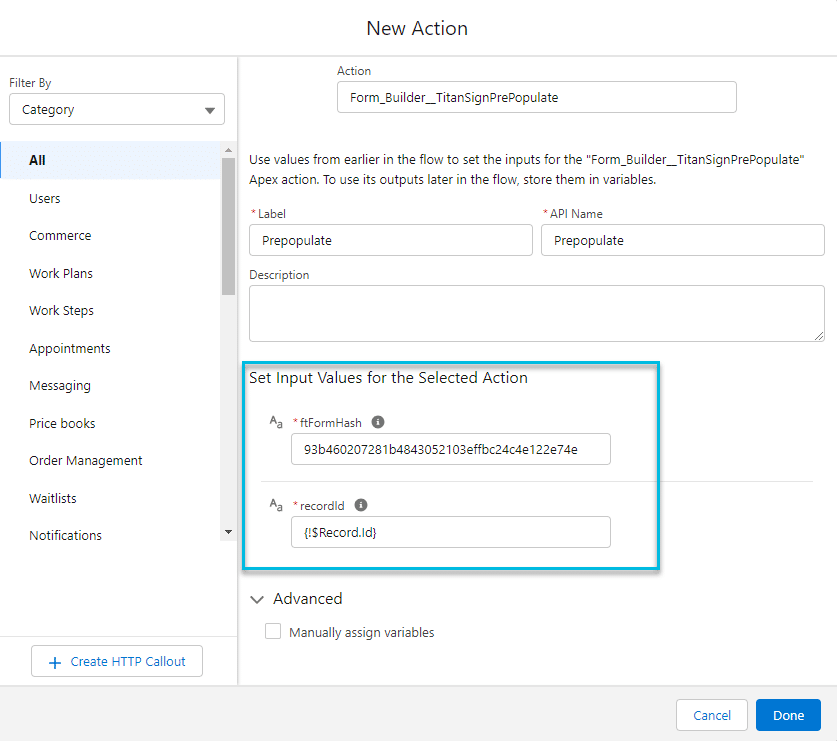Click the text-type icon beside ftFormHash
This screenshot has width=837, height=741.
tap(276, 422)
